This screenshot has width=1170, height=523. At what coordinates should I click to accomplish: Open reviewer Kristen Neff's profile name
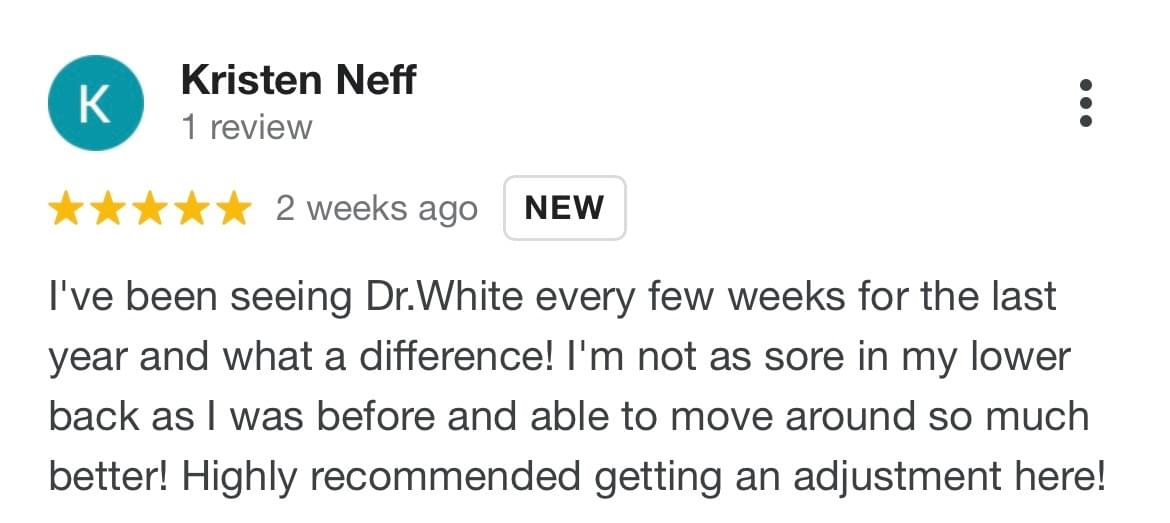point(298,80)
